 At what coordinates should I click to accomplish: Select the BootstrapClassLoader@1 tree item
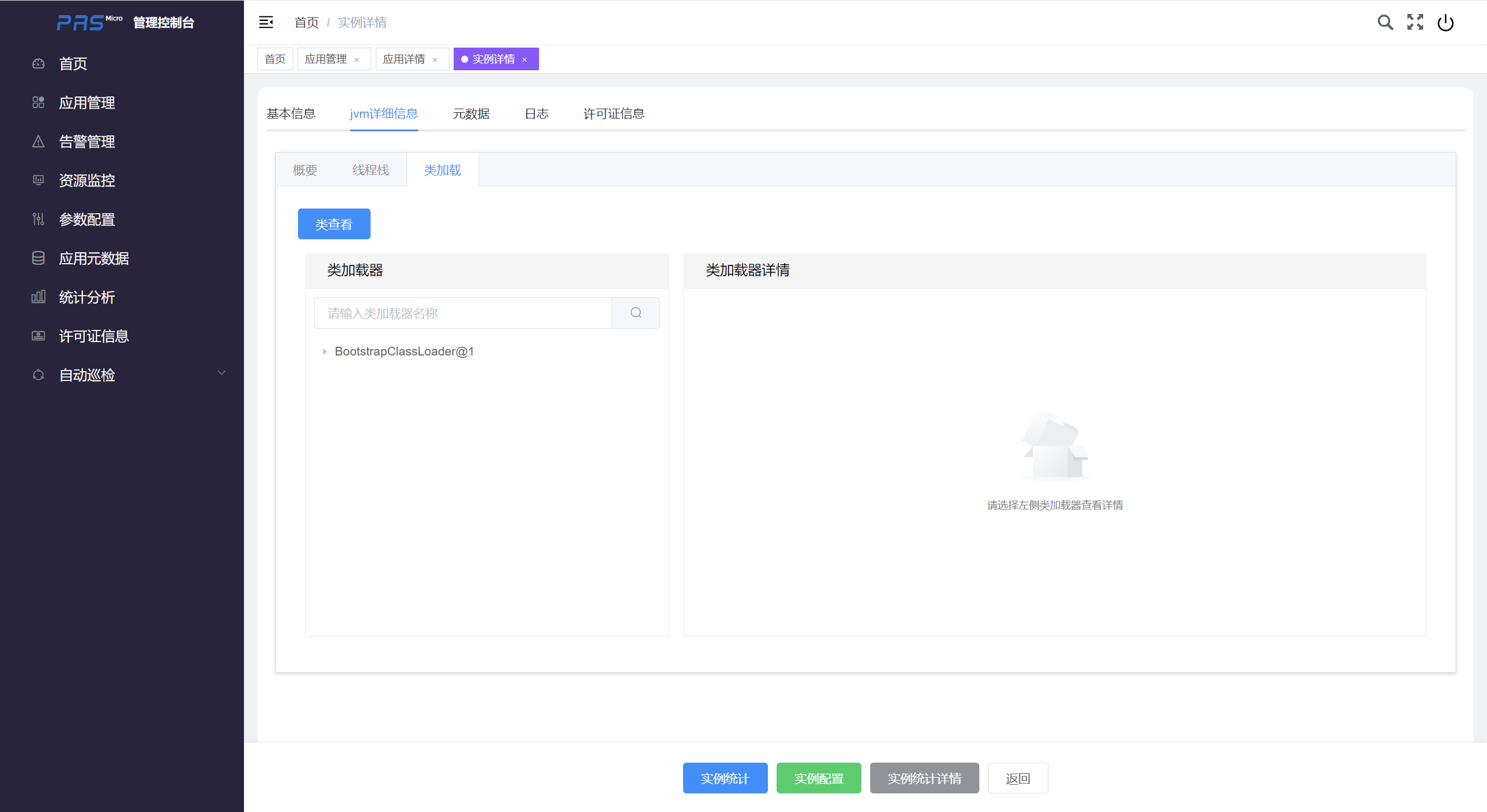pos(404,351)
